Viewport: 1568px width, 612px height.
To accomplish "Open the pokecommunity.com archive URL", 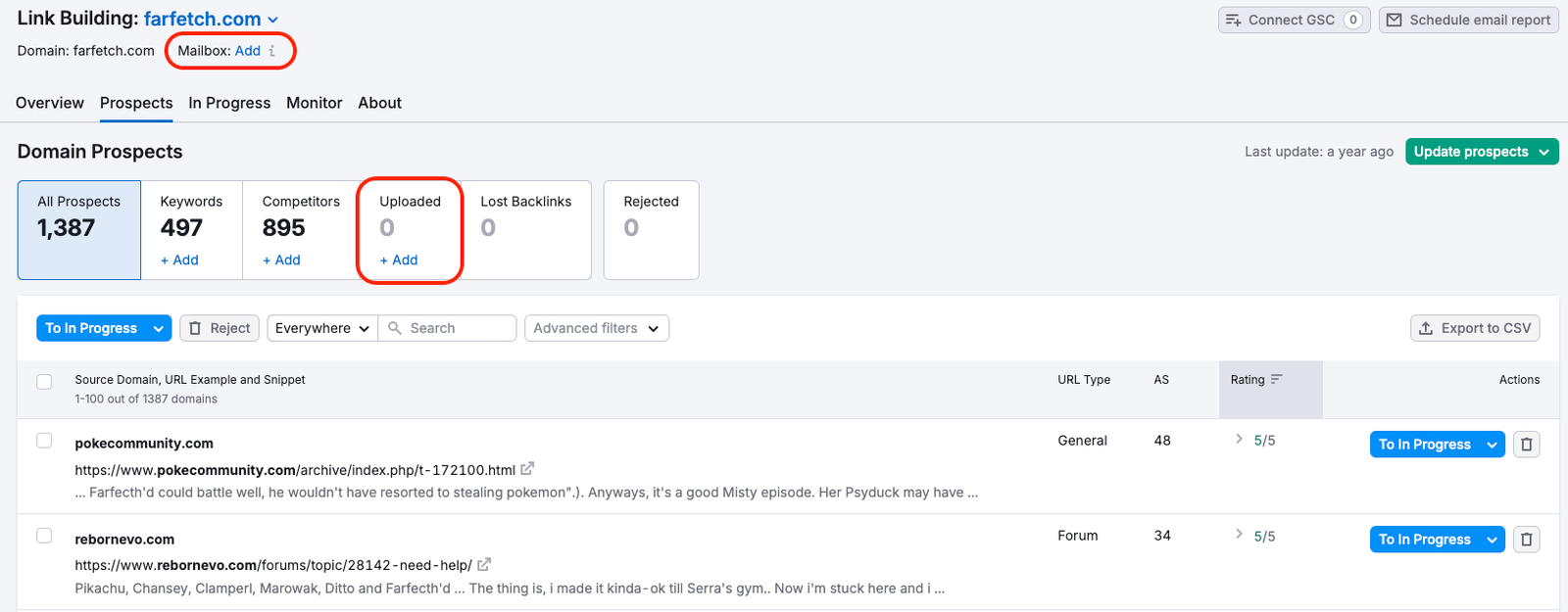I will pyautogui.click(x=295, y=470).
